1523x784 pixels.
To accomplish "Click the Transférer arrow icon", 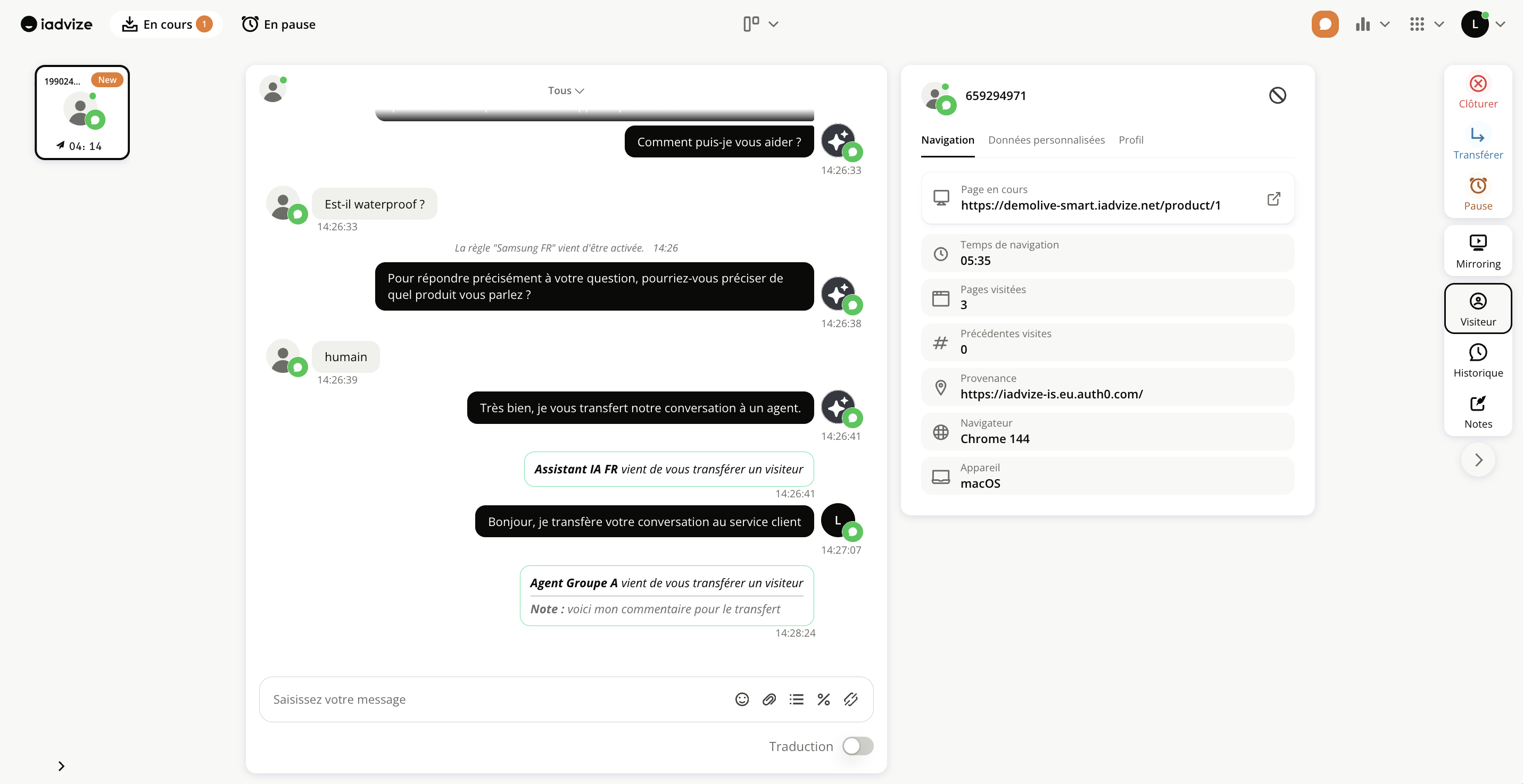I will 1477,135.
